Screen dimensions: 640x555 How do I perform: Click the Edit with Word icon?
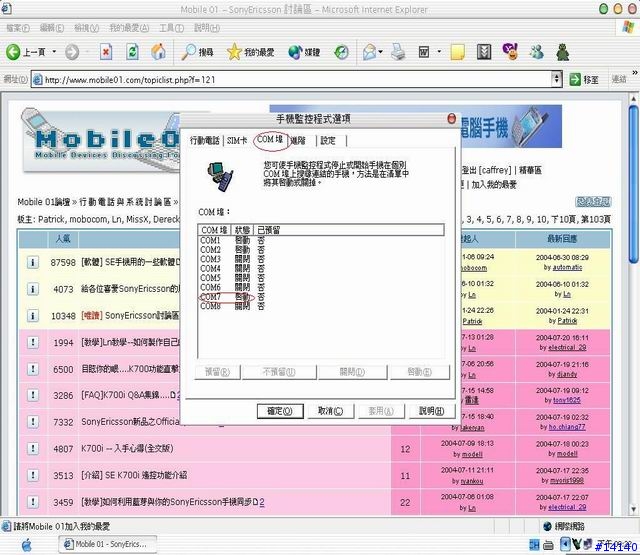pos(424,52)
